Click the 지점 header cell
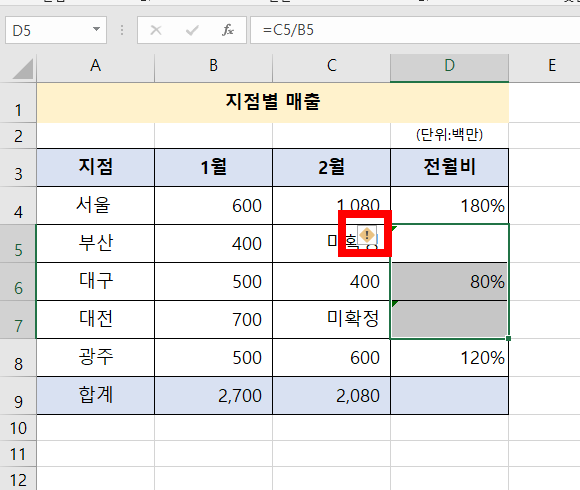The width and height of the screenshot is (580, 490). (95, 168)
